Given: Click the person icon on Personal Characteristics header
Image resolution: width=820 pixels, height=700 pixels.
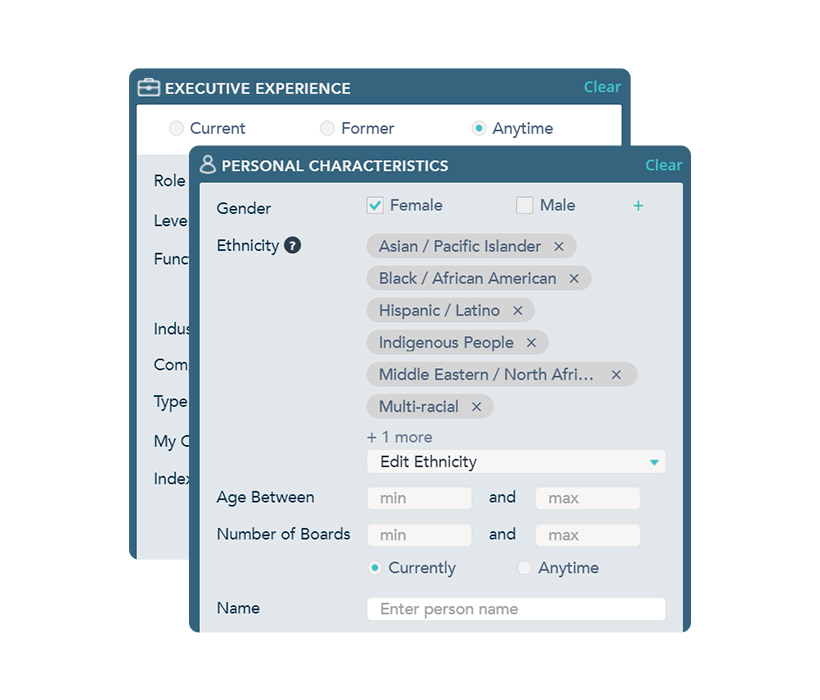Looking at the screenshot, I should [209, 163].
